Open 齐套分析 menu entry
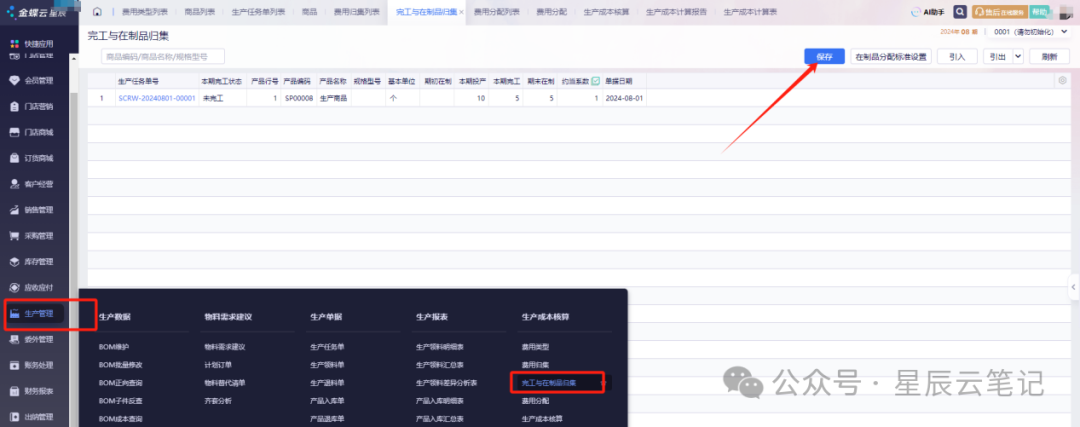Viewport: 1080px width, 427px height. (218, 401)
